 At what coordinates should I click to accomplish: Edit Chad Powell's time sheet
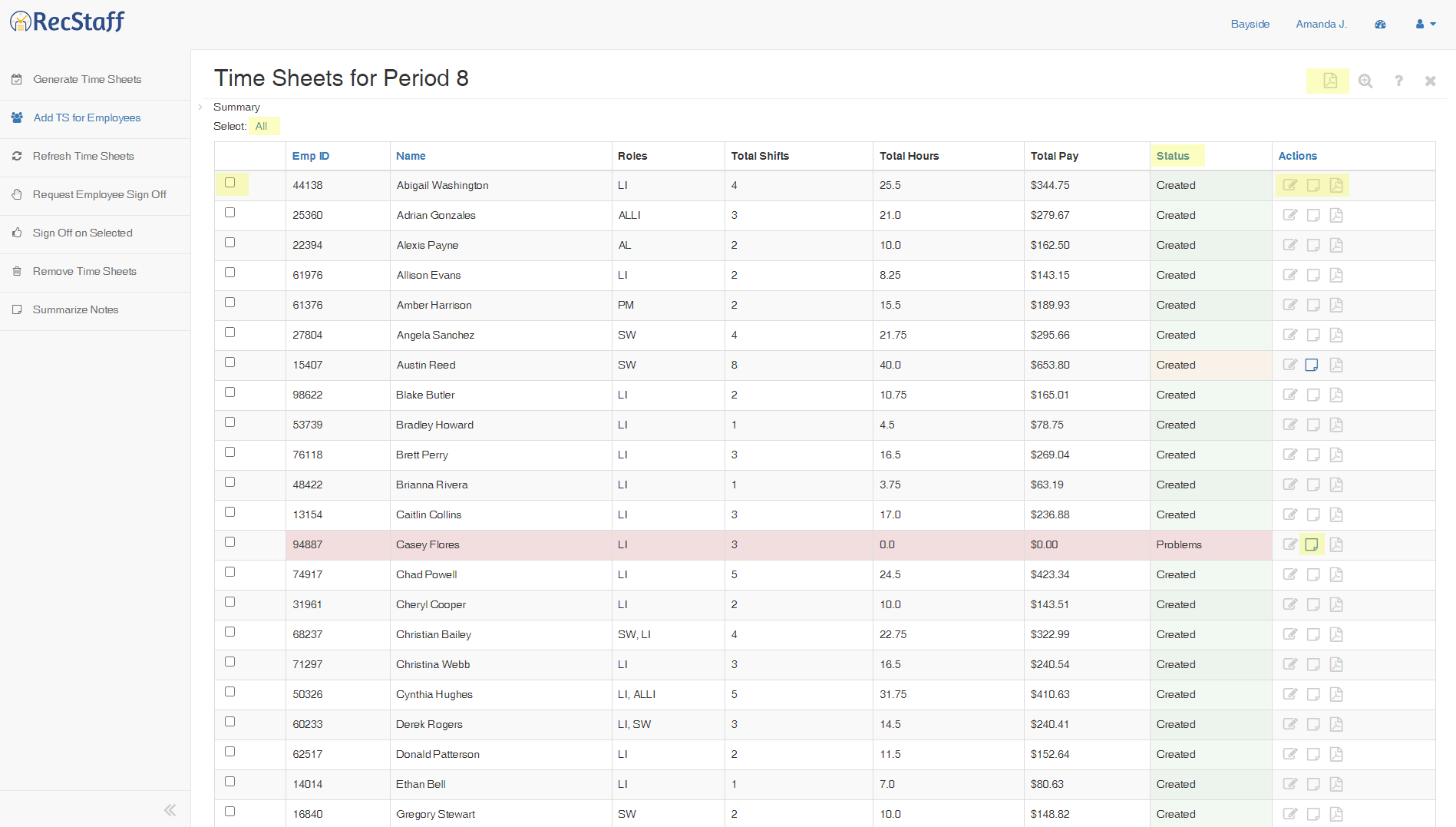point(1290,574)
